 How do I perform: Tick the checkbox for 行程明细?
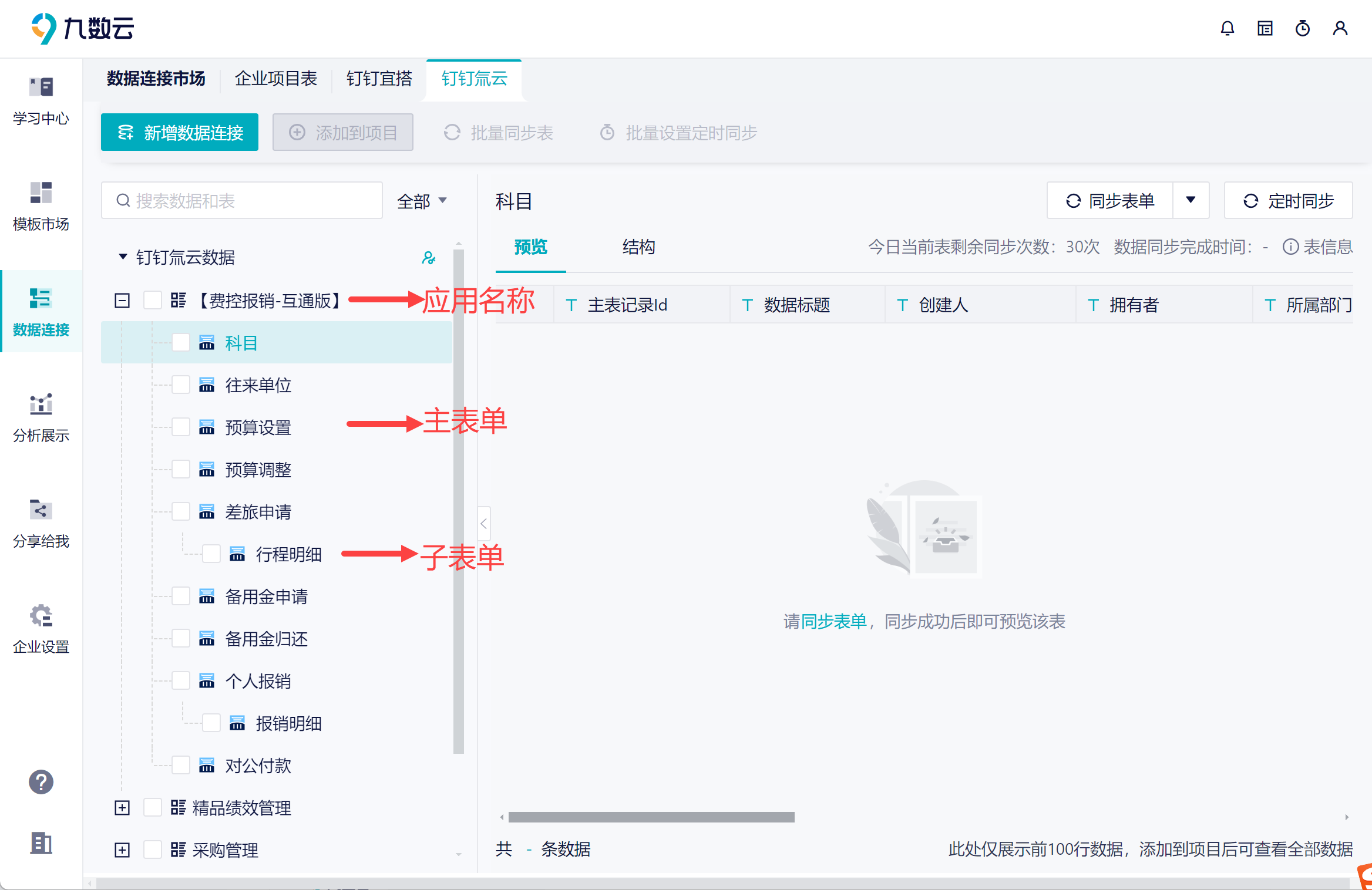tap(211, 554)
